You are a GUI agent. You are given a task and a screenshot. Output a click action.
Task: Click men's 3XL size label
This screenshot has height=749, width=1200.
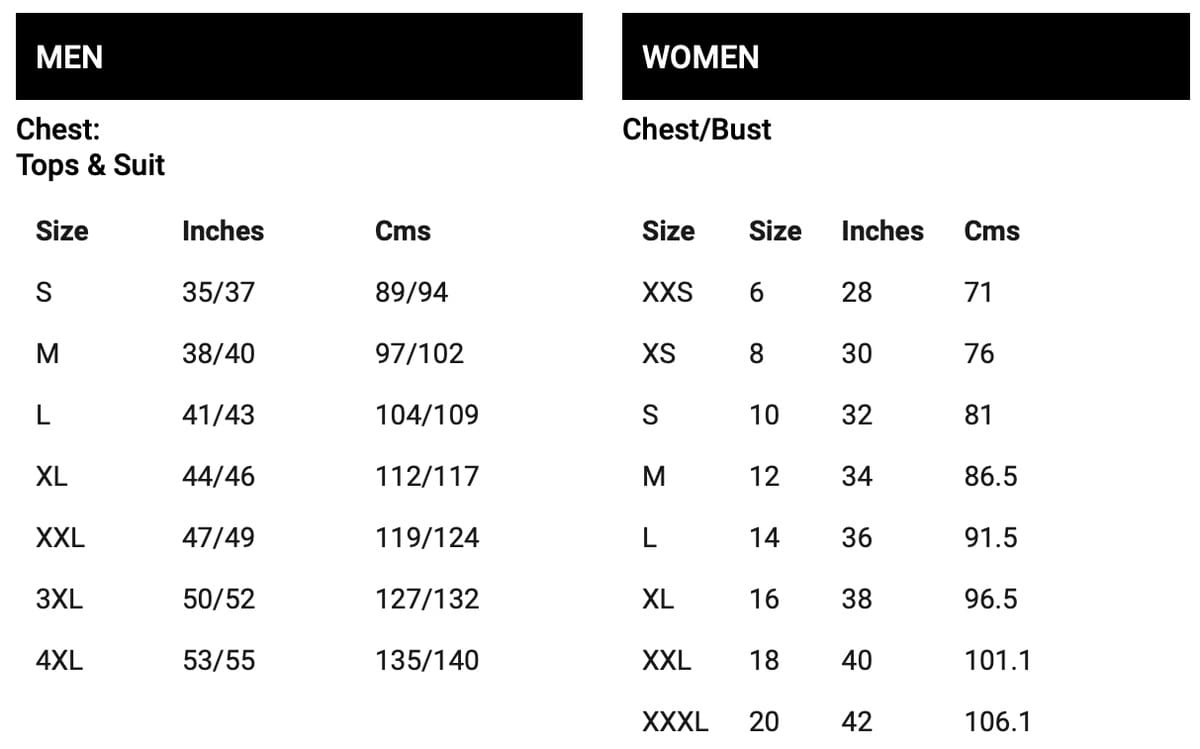click(x=59, y=600)
